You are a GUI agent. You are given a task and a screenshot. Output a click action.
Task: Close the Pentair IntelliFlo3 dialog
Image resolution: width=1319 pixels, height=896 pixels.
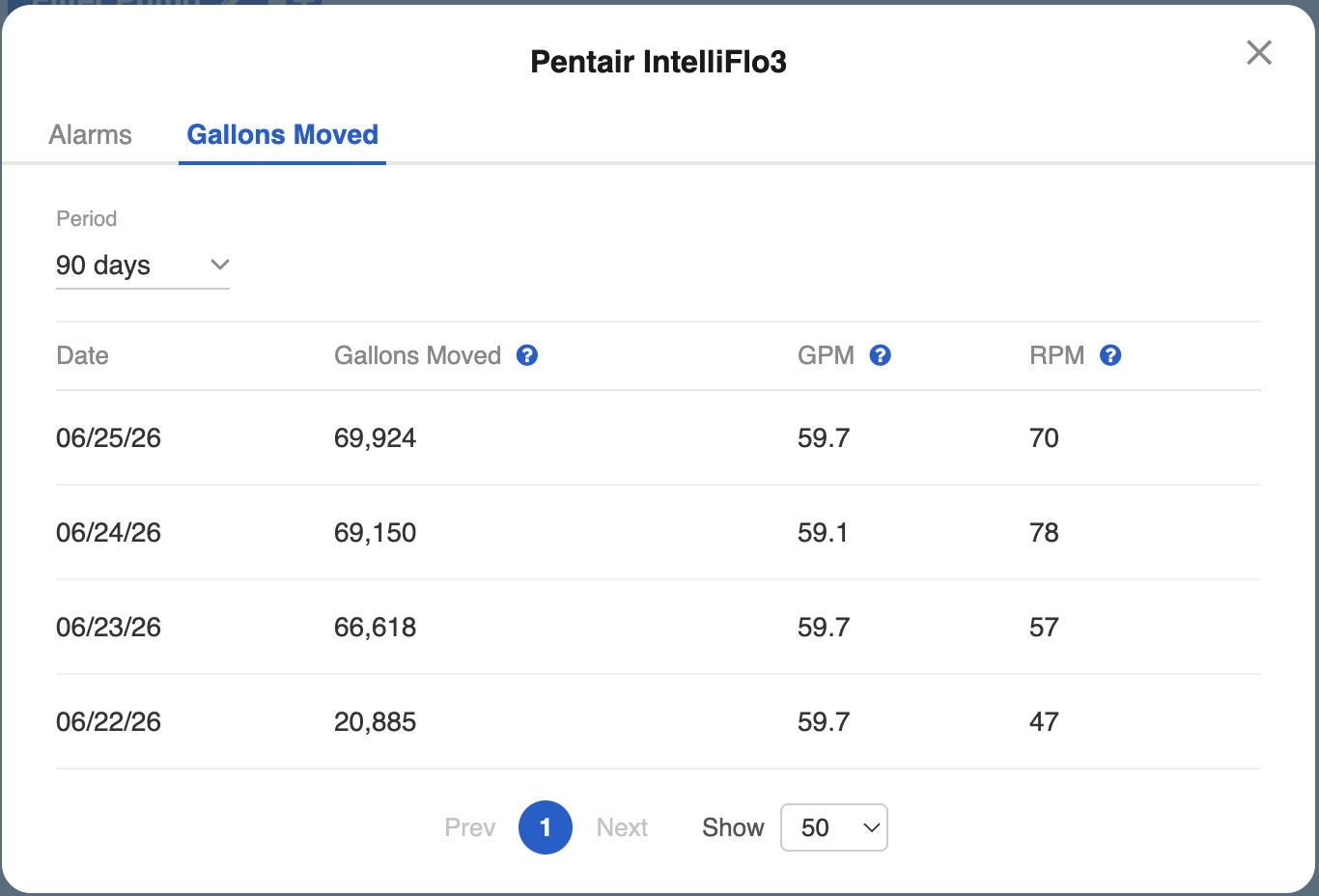[x=1259, y=52]
